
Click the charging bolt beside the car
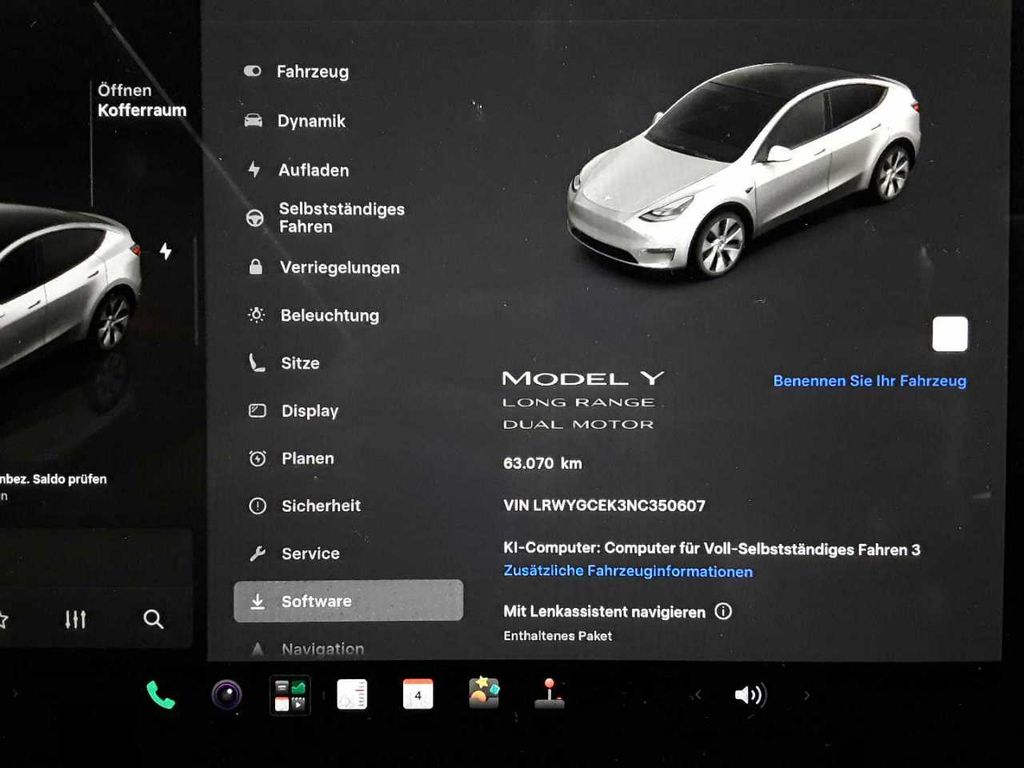166,251
